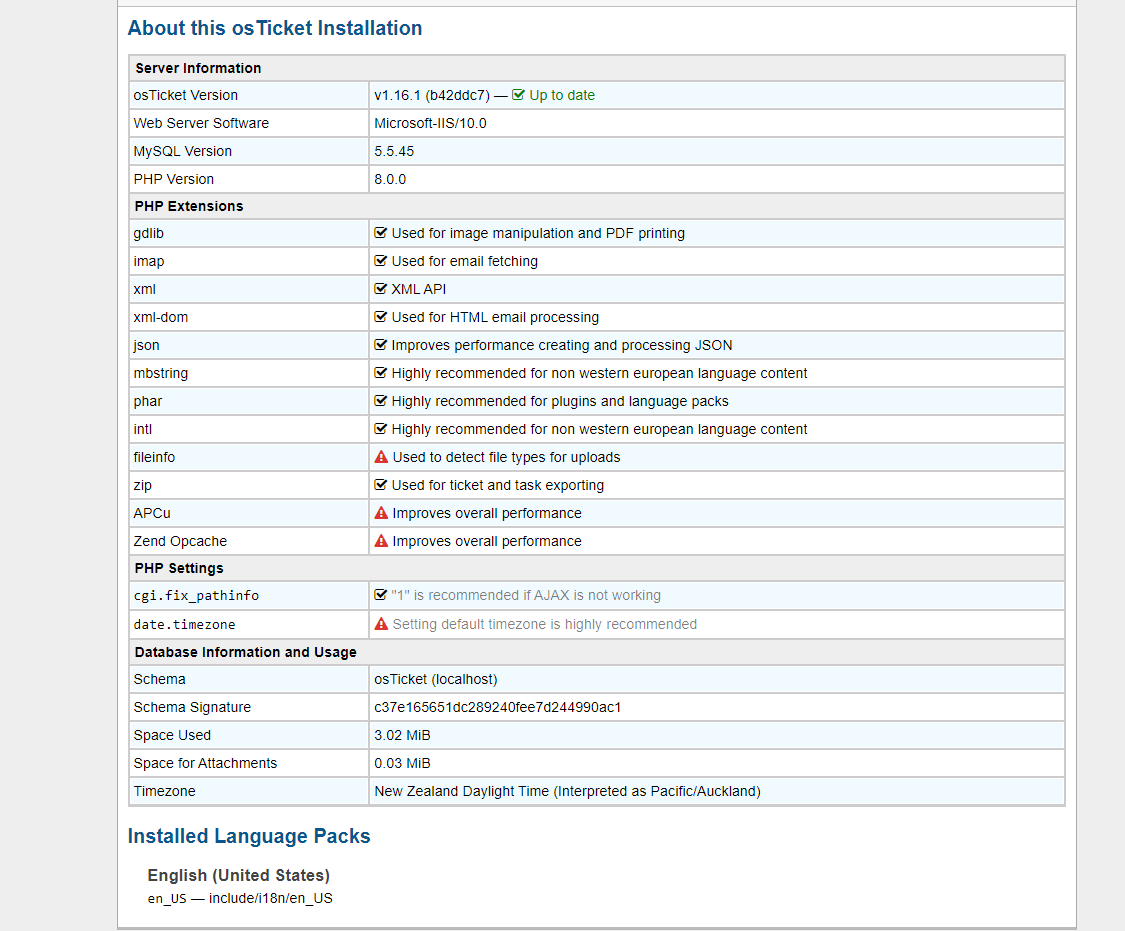Click the Schema Signature label
The height and width of the screenshot is (931, 1125).
(x=192, y=707)
